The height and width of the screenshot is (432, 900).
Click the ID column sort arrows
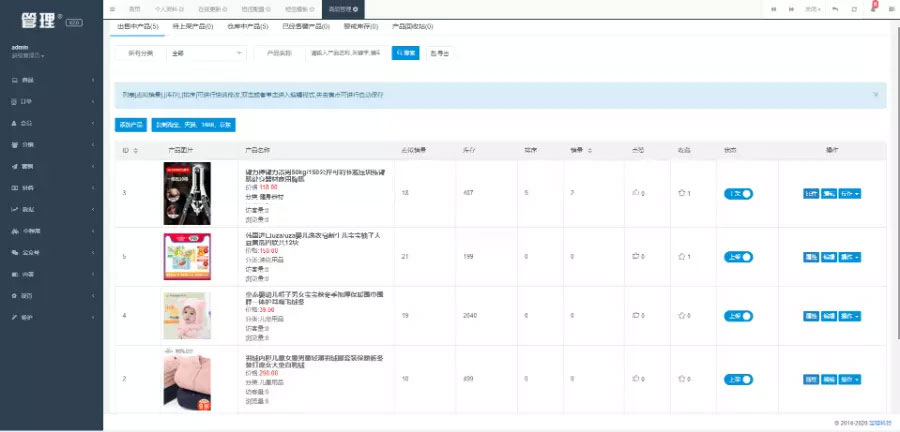(x=134, y=150)
